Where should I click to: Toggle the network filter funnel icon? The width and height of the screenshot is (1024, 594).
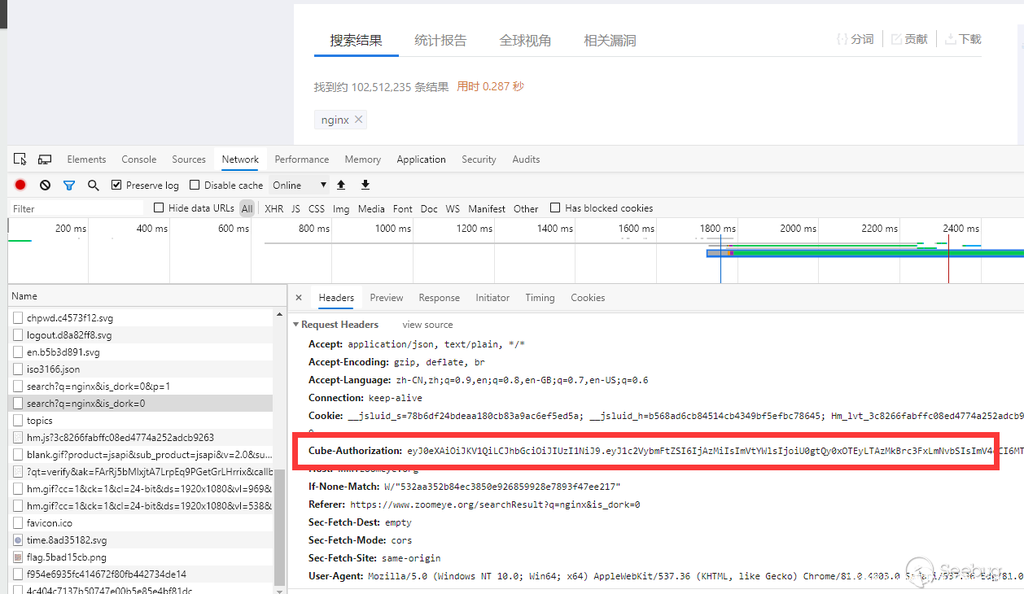pos(69,185)
